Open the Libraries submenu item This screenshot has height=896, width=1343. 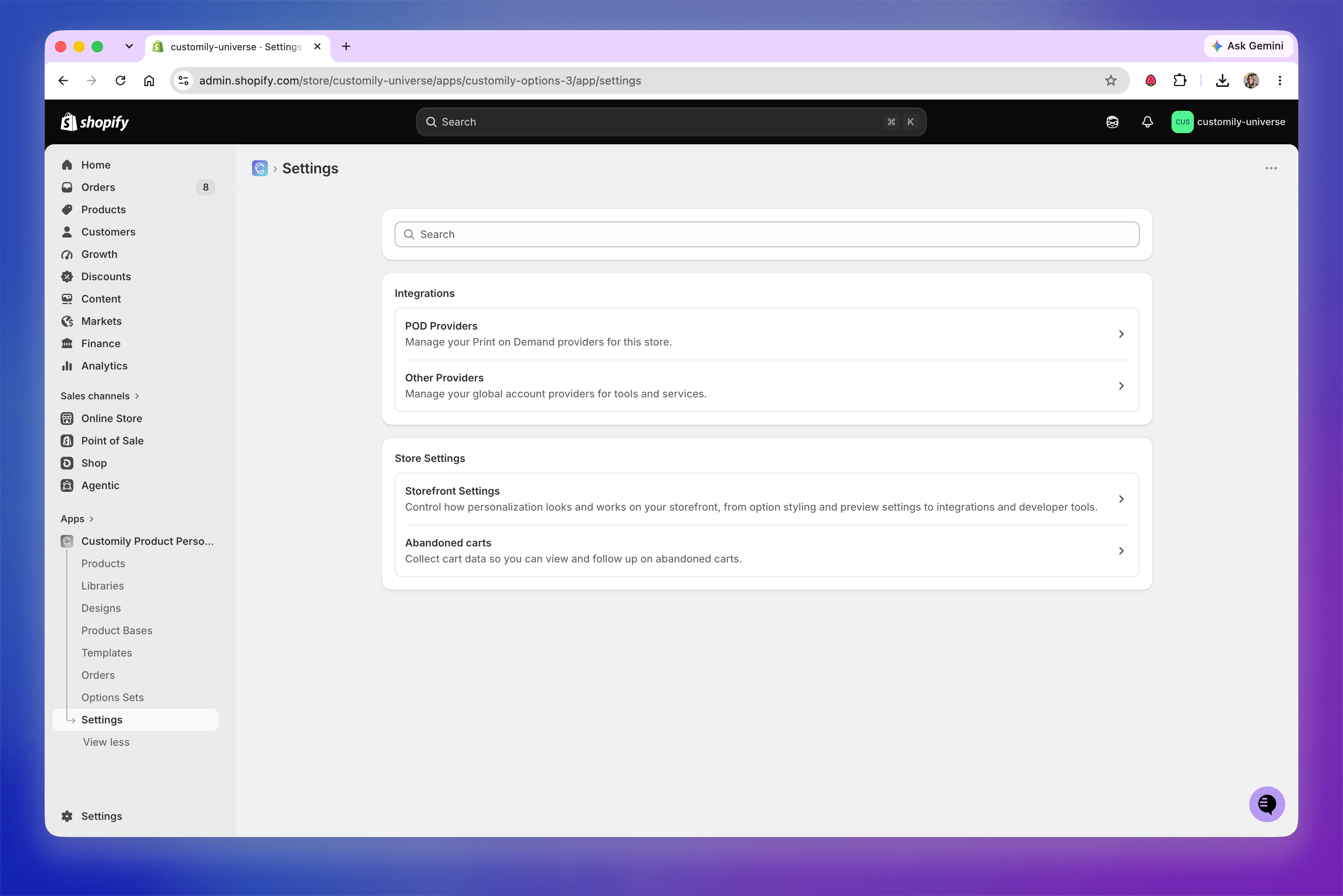(x=102, y=586)
